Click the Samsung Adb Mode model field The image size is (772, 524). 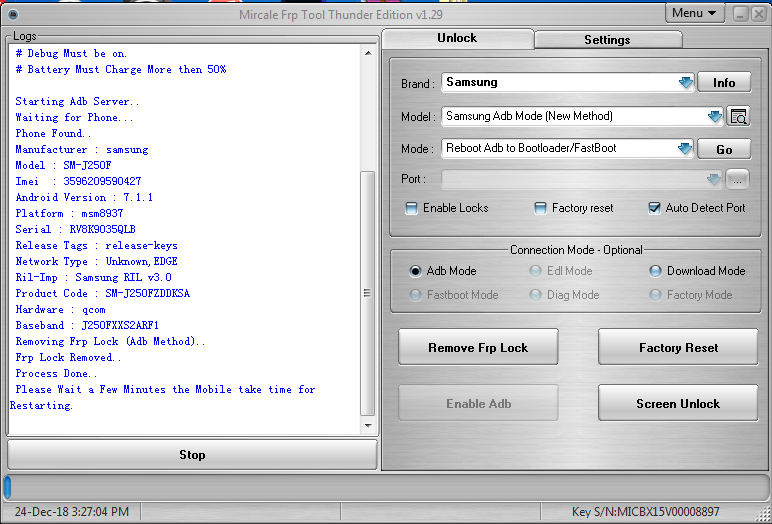pos(582,117)
